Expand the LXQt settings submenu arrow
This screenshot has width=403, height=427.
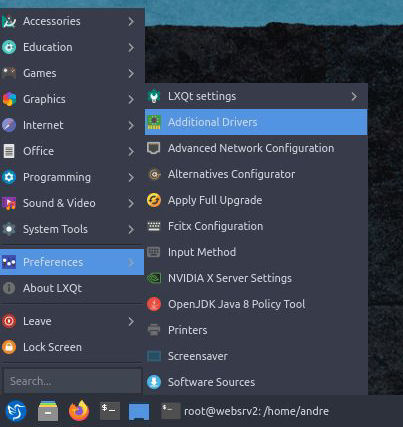(x=354, y=96)
